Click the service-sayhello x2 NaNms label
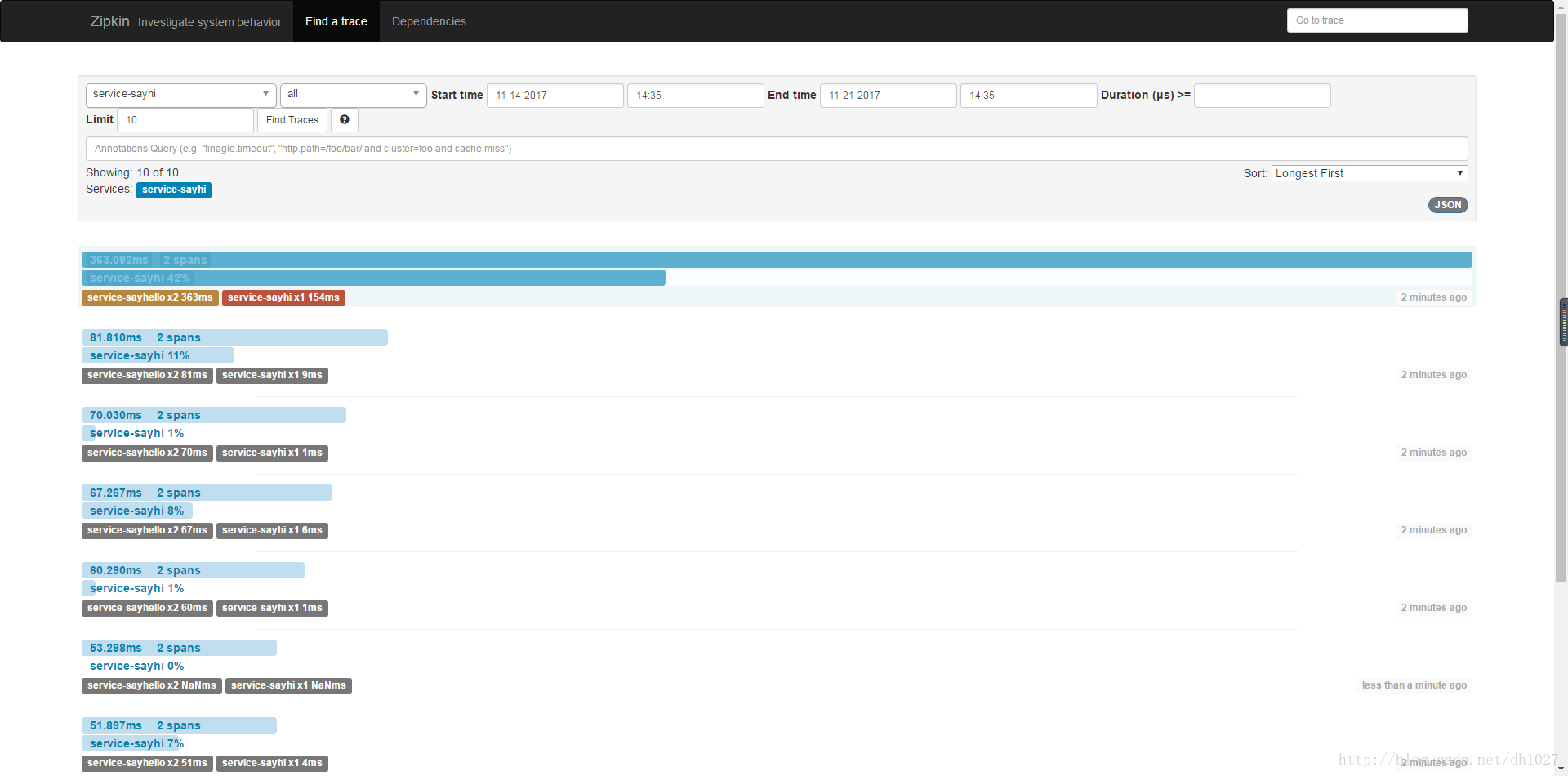 [x=152, y=686]
